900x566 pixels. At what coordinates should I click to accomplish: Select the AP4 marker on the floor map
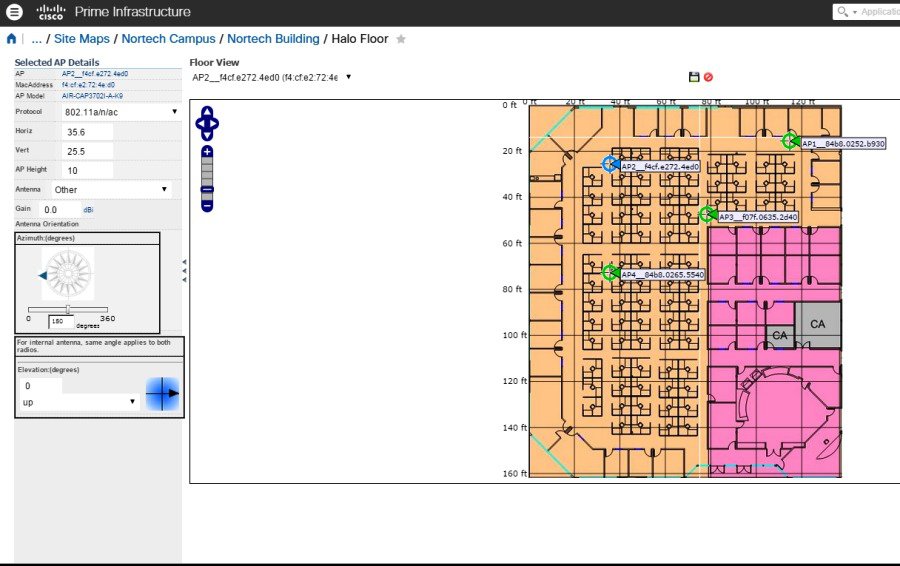(610, 272)
